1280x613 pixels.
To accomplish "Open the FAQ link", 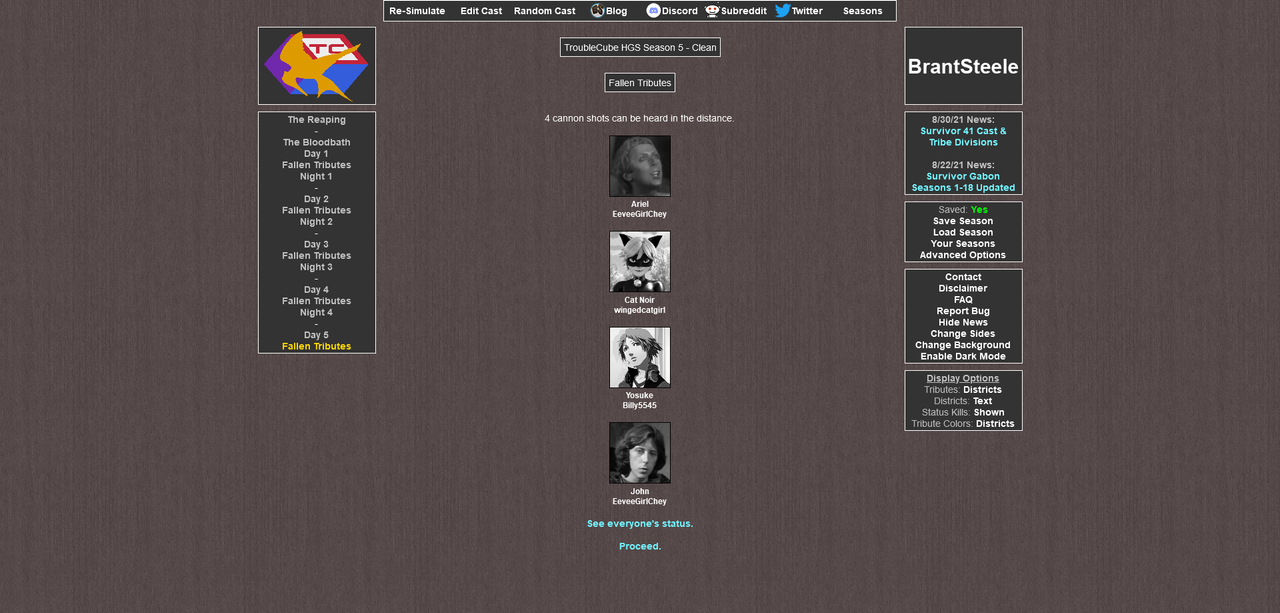I will pyautogui.click(x=963, y=300).
